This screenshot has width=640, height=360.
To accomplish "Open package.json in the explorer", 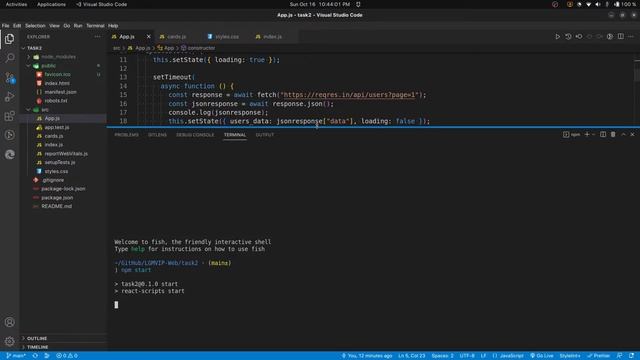I will tap(57, 198).
